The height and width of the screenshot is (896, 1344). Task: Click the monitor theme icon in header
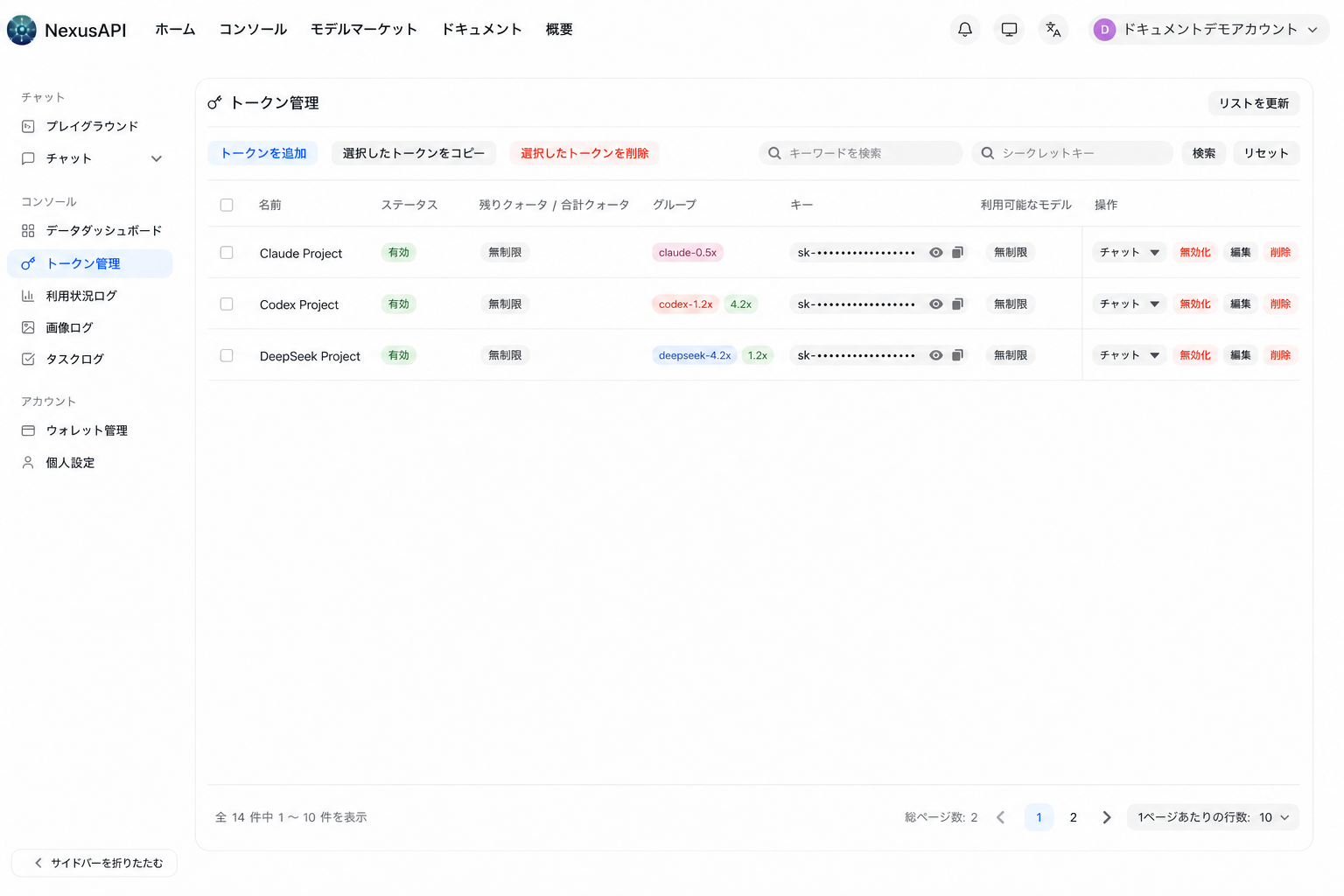click(x=1009, y=30)
